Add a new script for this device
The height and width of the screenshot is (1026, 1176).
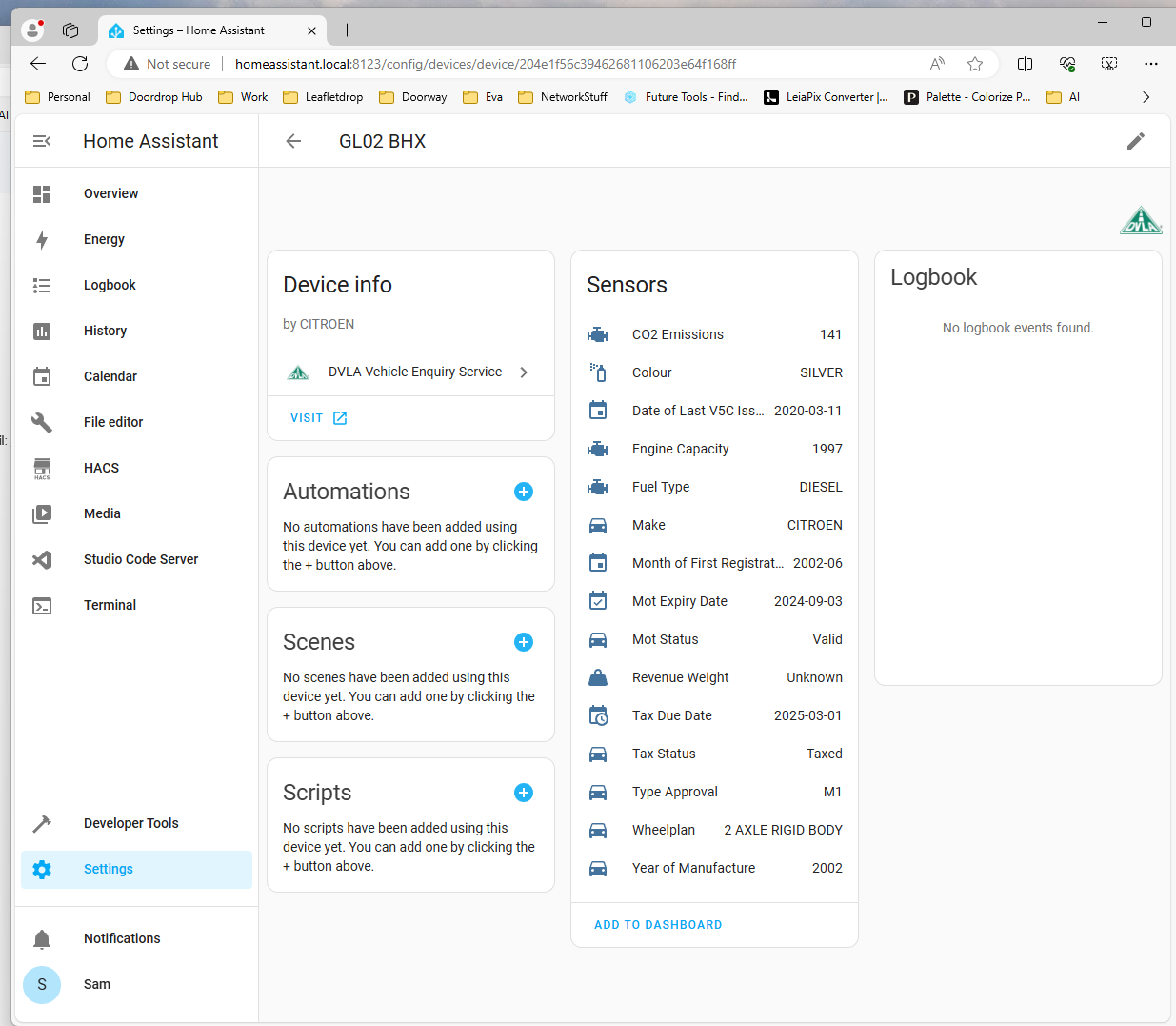click(524, 793)
